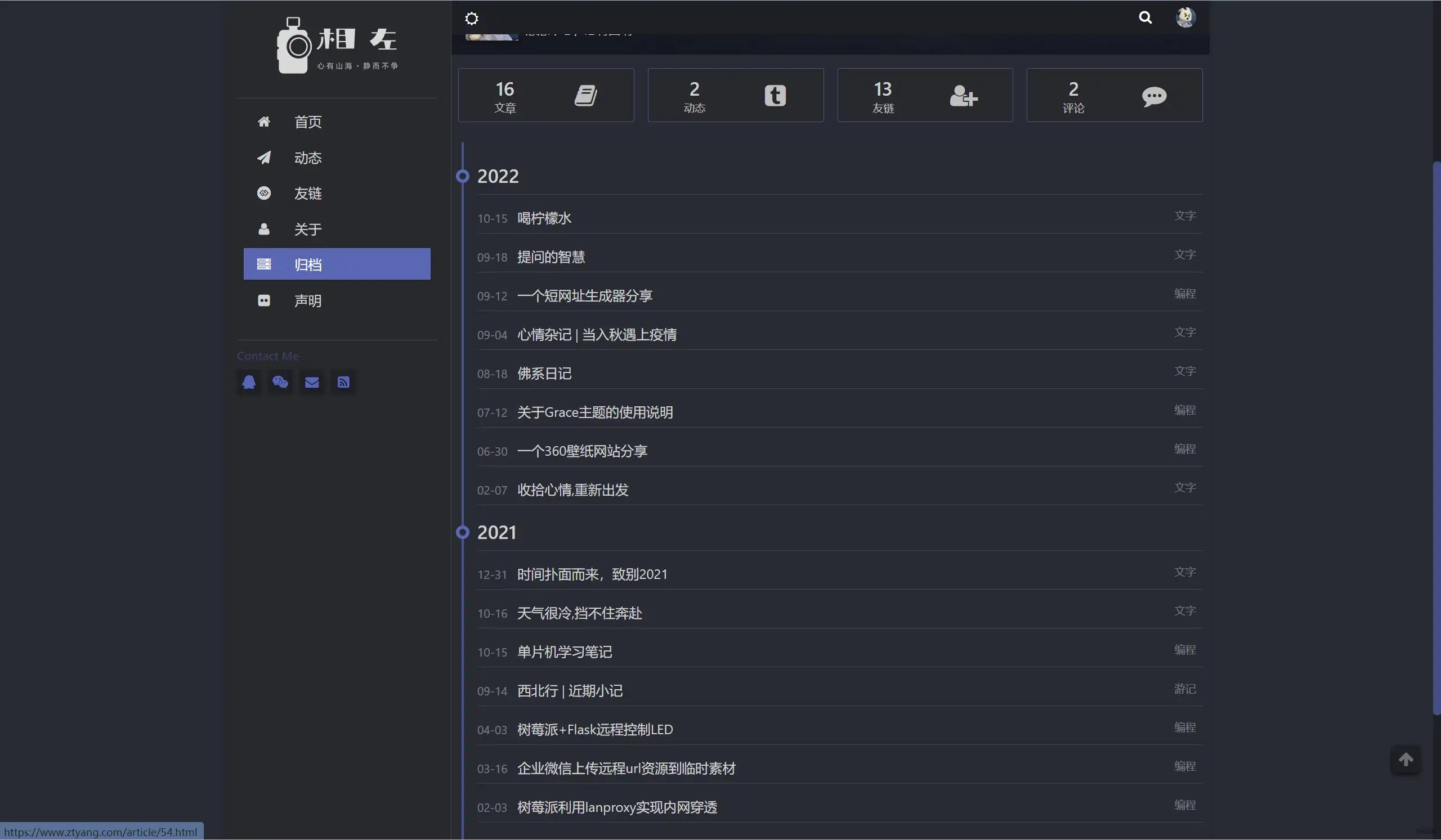Open the 动态 sidebar menu item
Image resolution: width=1441 pixels, height=840 pixels.
click(337, 158)
